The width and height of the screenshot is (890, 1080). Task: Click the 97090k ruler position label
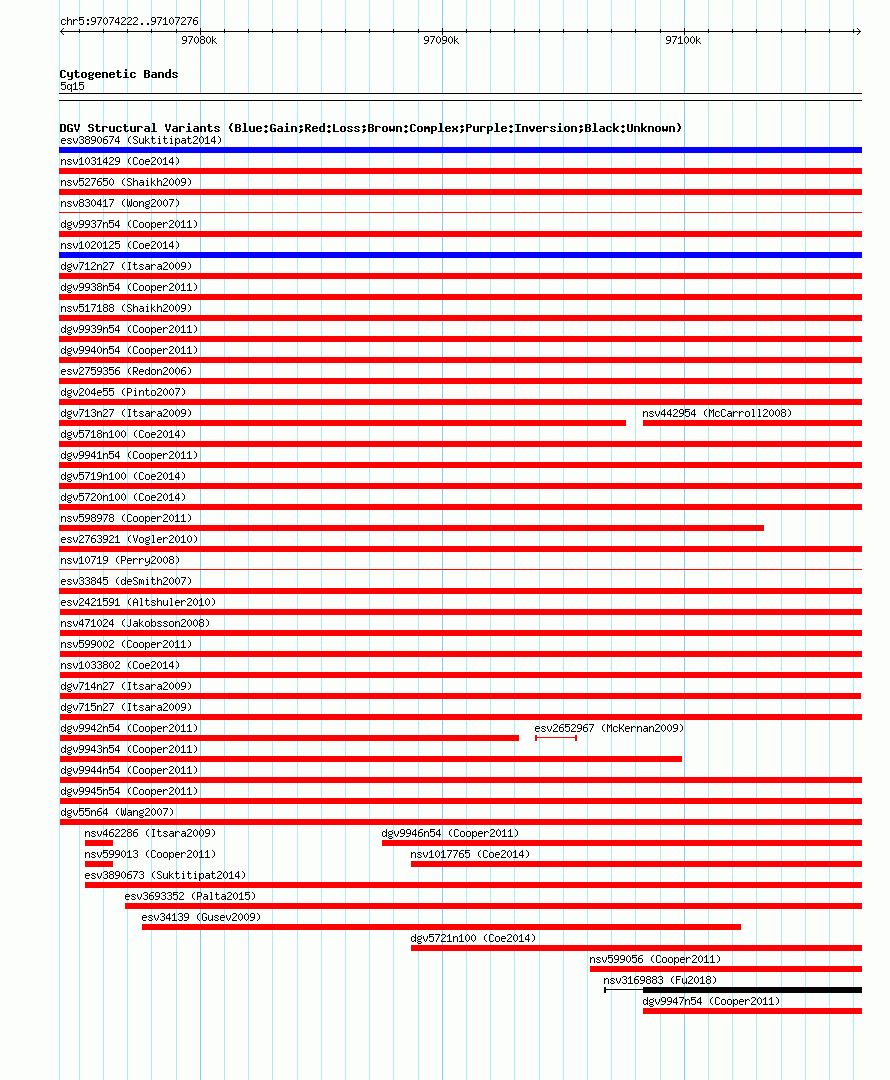441,41
